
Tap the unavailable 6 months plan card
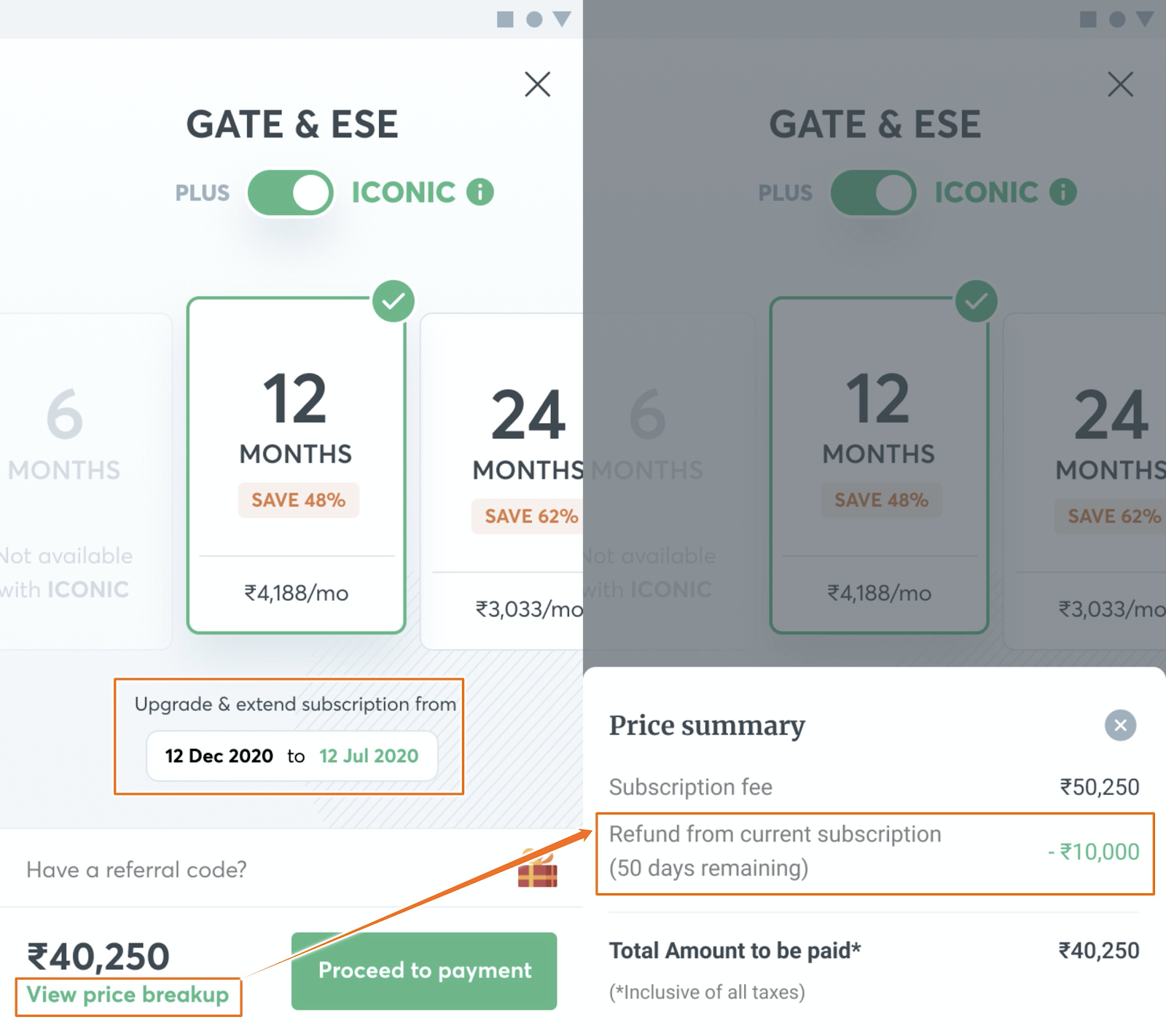(x=73, y=481)
